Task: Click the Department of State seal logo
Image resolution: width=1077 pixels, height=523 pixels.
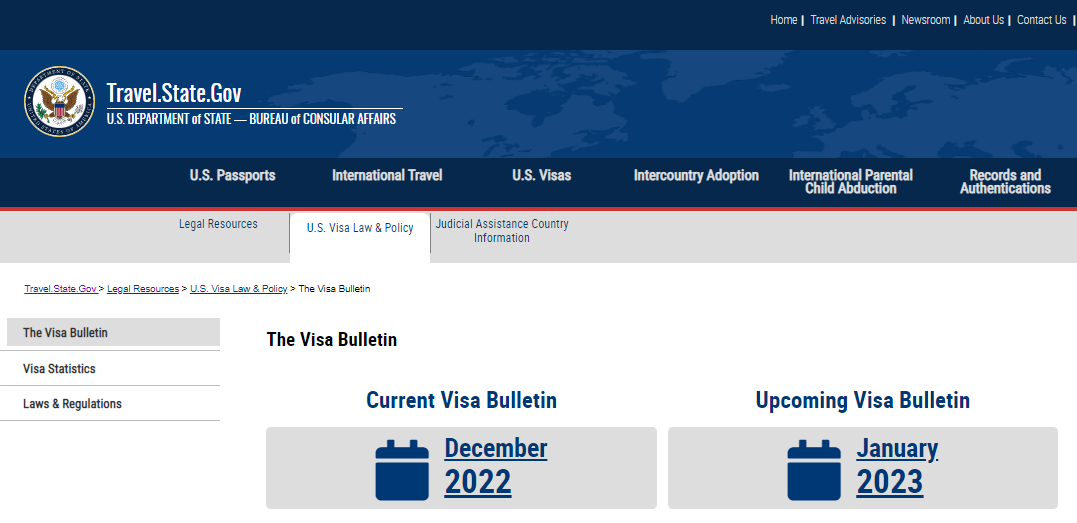Action: 59,102
